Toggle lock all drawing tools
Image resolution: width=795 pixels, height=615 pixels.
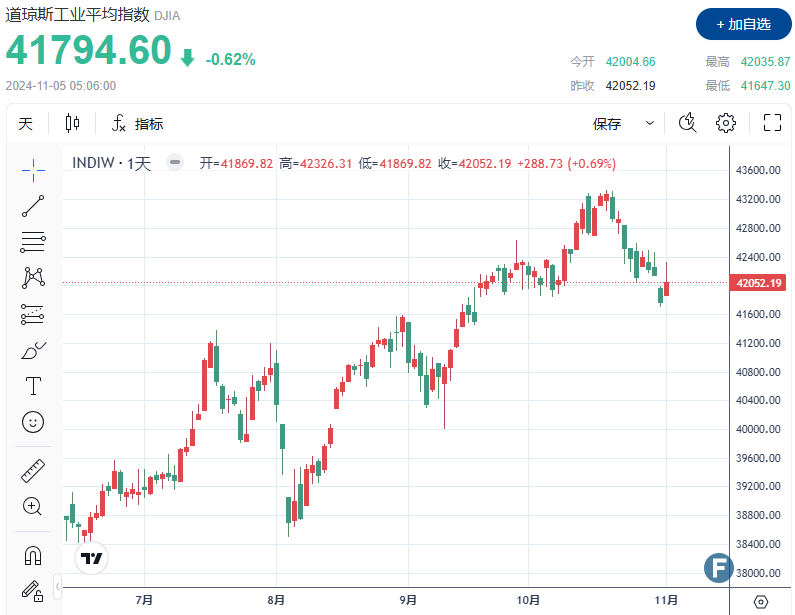point(33,591)
